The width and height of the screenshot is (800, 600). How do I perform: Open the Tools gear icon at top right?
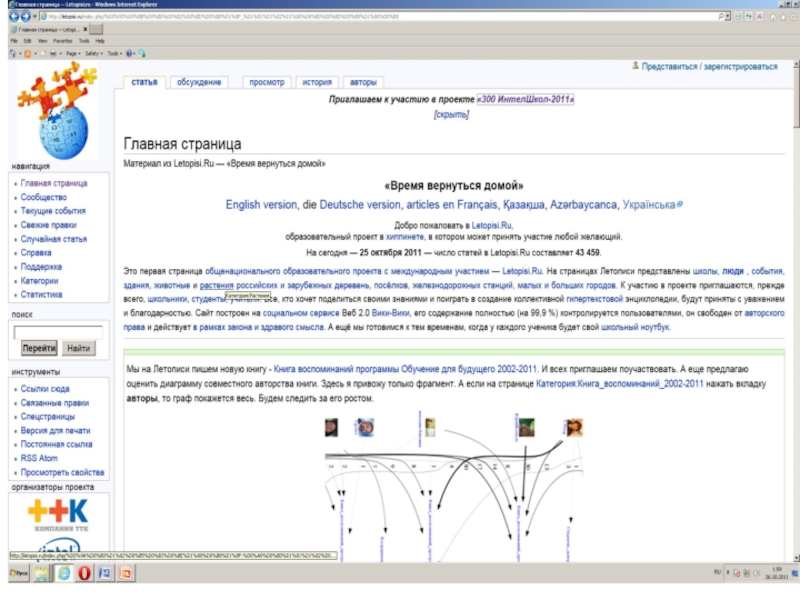click(x=792, y=17)
